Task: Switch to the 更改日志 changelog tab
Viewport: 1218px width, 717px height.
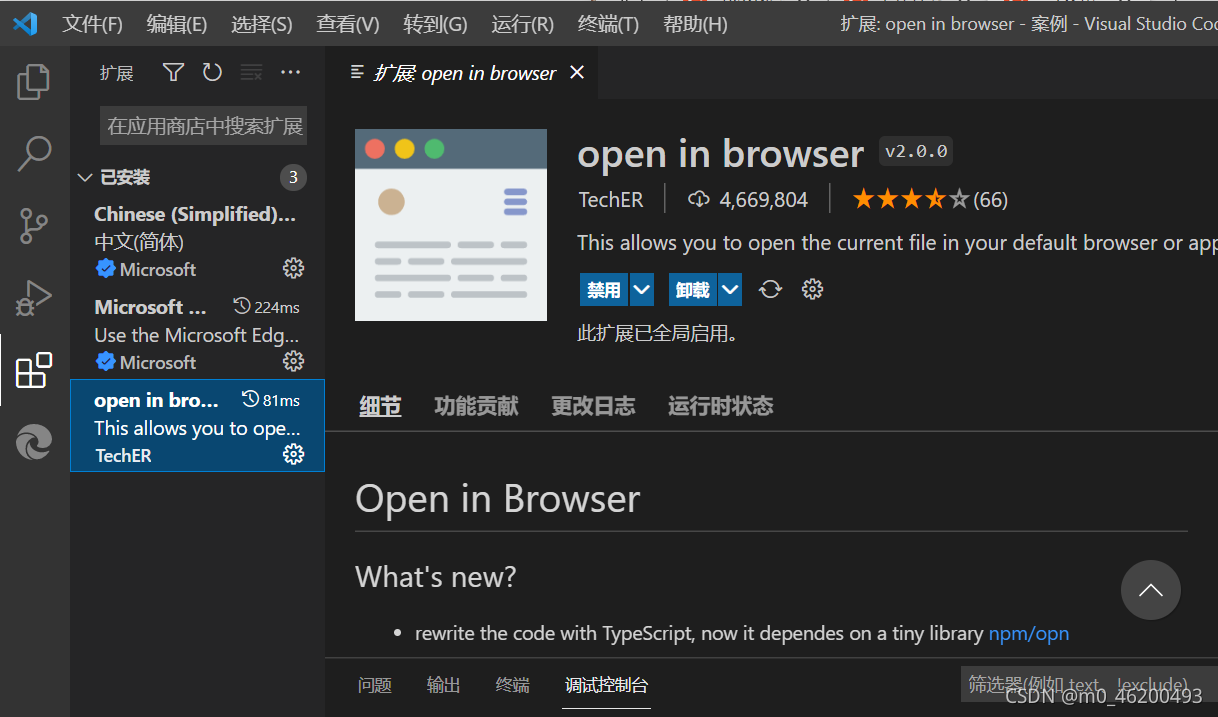Action: tap(593, 406)
